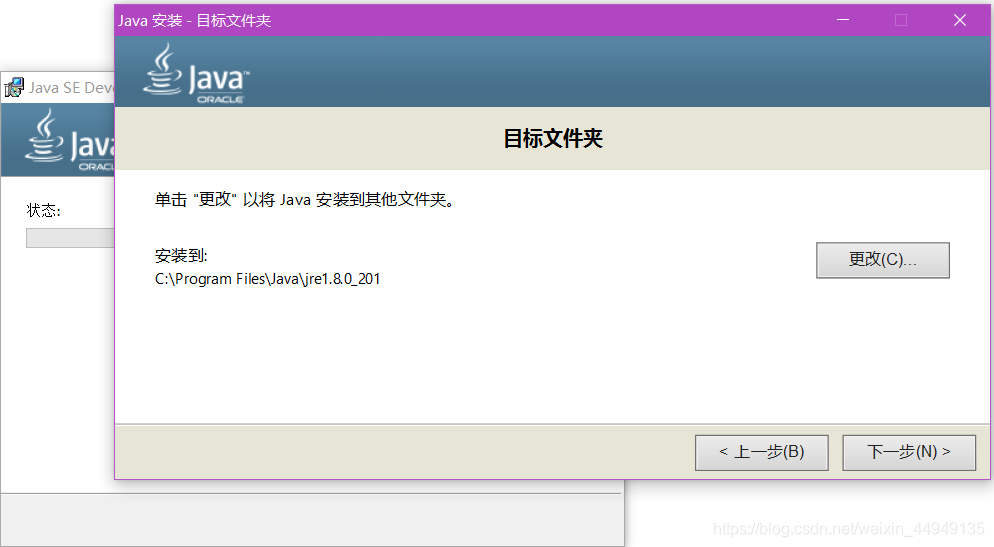Click the Java SE Dev title in background window

coord(71,87)
